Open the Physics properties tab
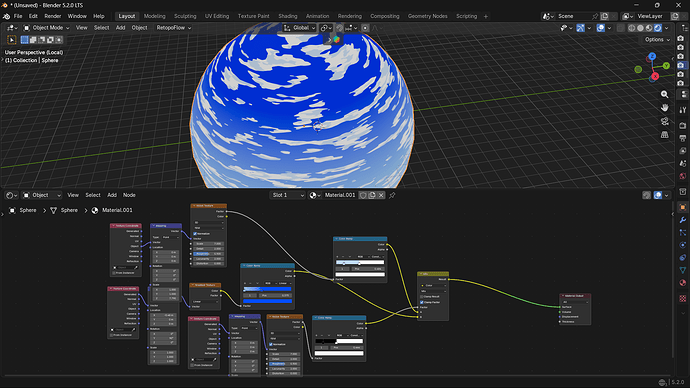Screen dimensions: 690x388 click(683, 245)
